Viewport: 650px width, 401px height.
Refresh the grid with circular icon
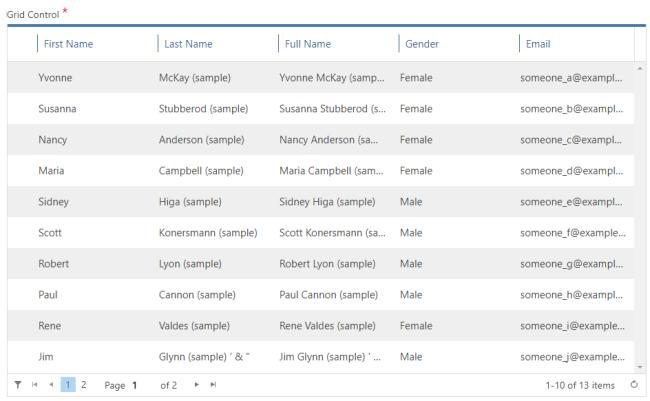(x=634, y=385)
